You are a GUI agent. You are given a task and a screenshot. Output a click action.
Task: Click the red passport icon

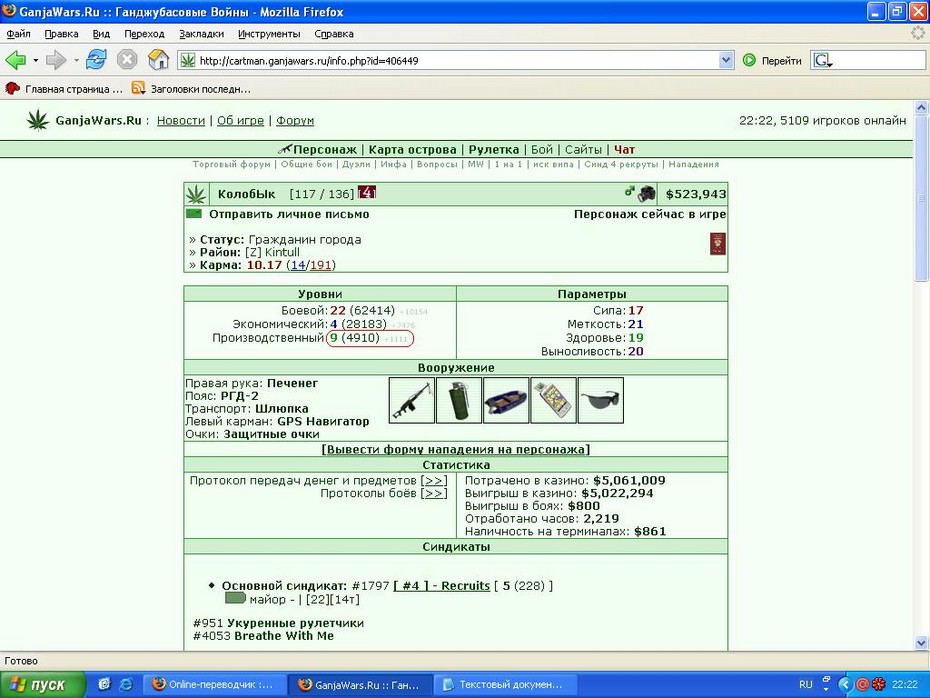coord(718,244)
